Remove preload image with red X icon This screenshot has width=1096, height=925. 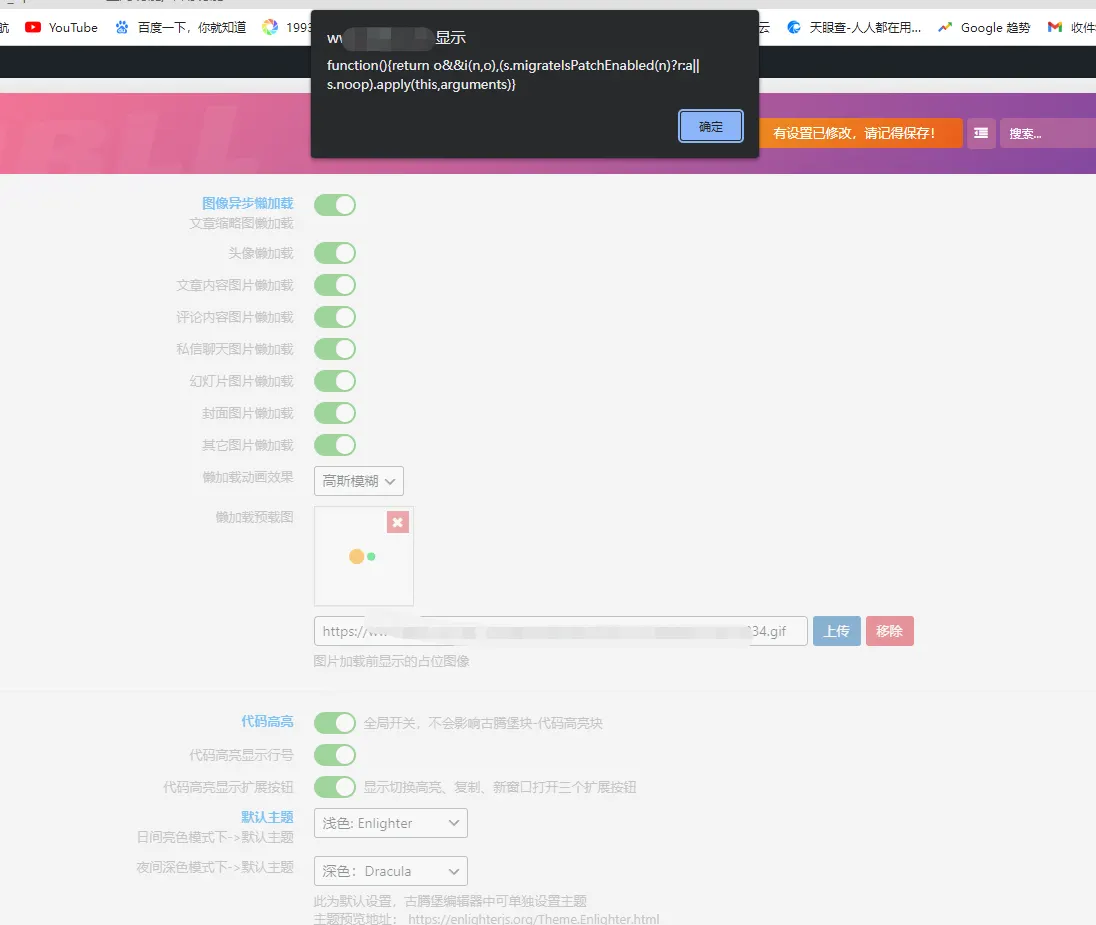398,522
